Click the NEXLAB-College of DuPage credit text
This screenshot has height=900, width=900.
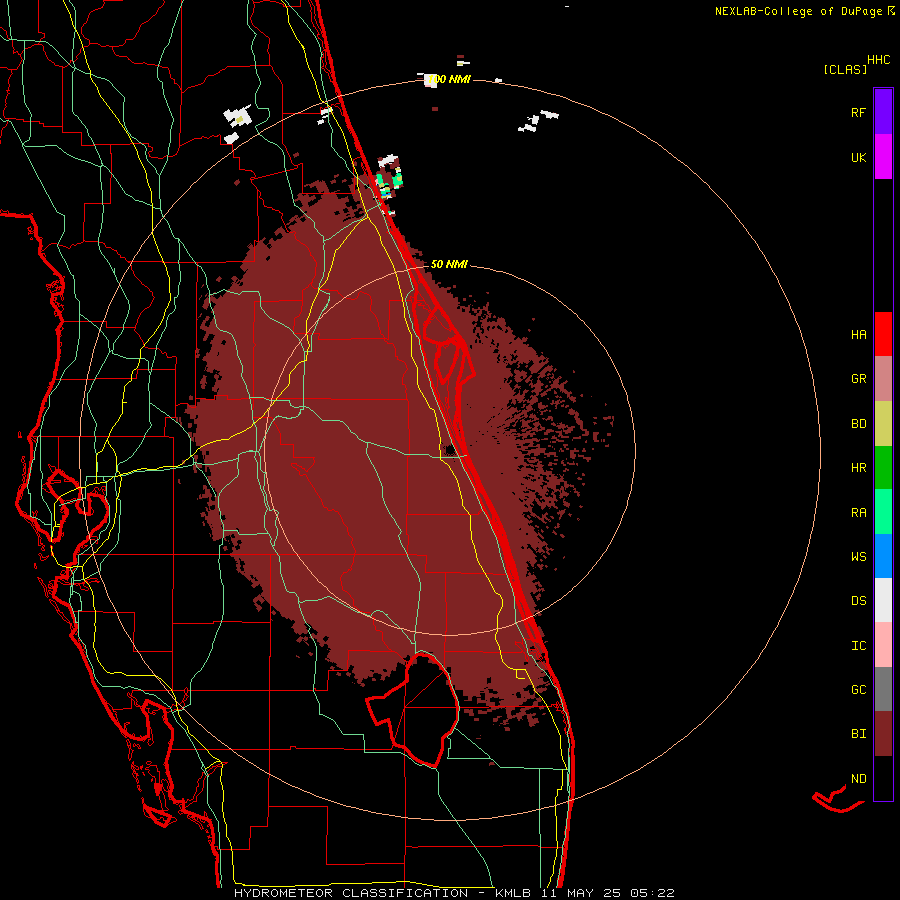[x=798, y=11]
